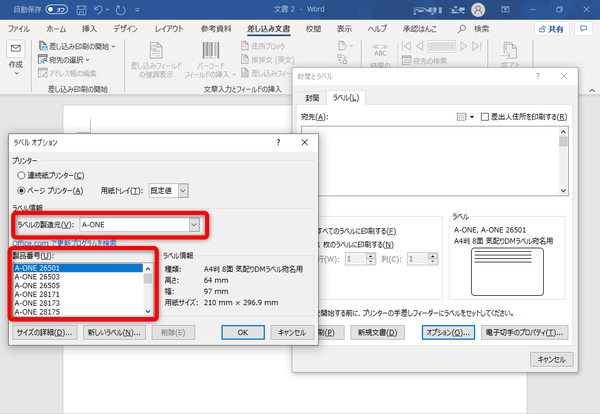Open the ラベルの製造元 dropdown

[194, 225]
